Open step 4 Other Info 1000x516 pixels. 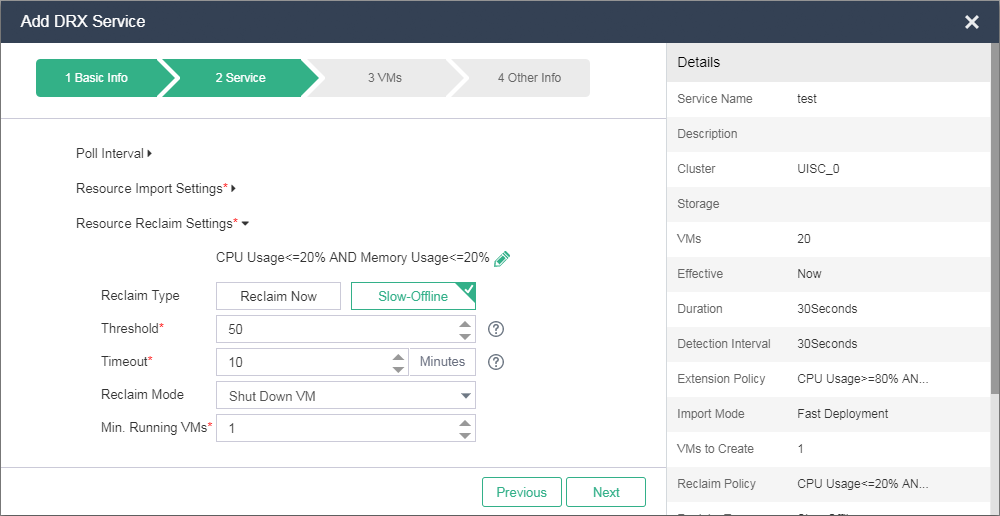(529, 78)
